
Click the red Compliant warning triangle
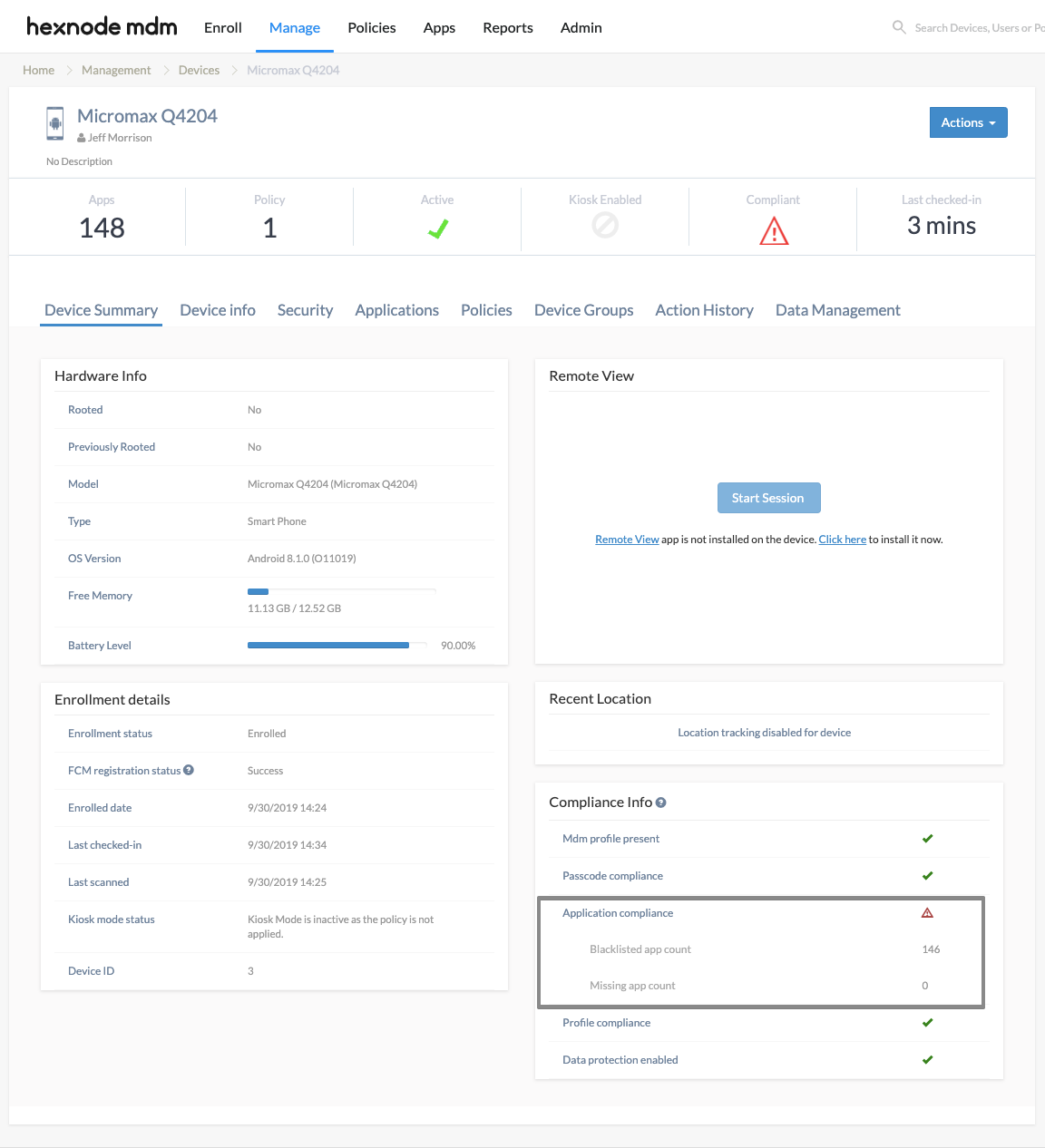[x=774, y=231]
